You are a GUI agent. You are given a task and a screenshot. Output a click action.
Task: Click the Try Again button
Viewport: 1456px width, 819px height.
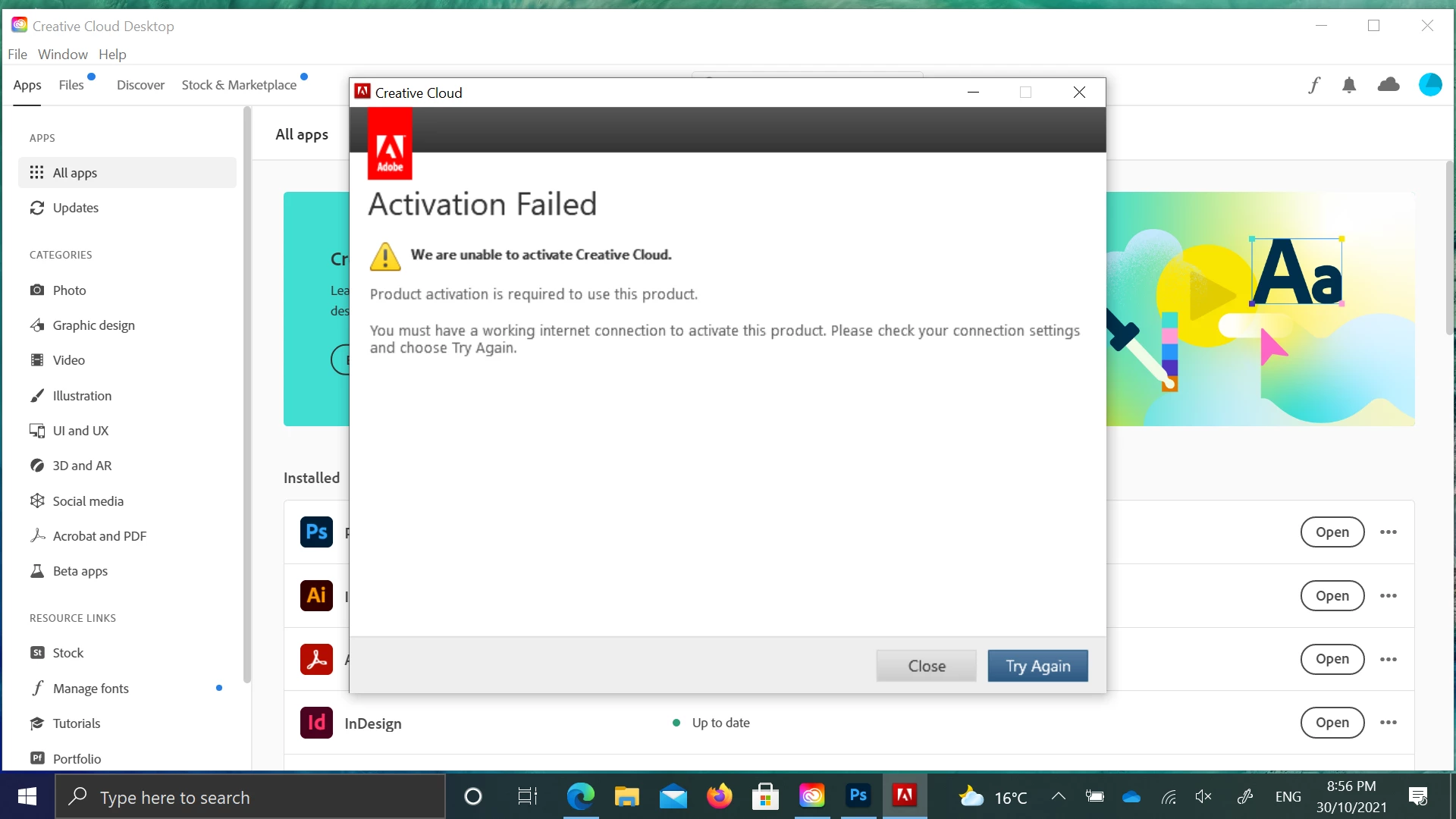[1037, 666]
